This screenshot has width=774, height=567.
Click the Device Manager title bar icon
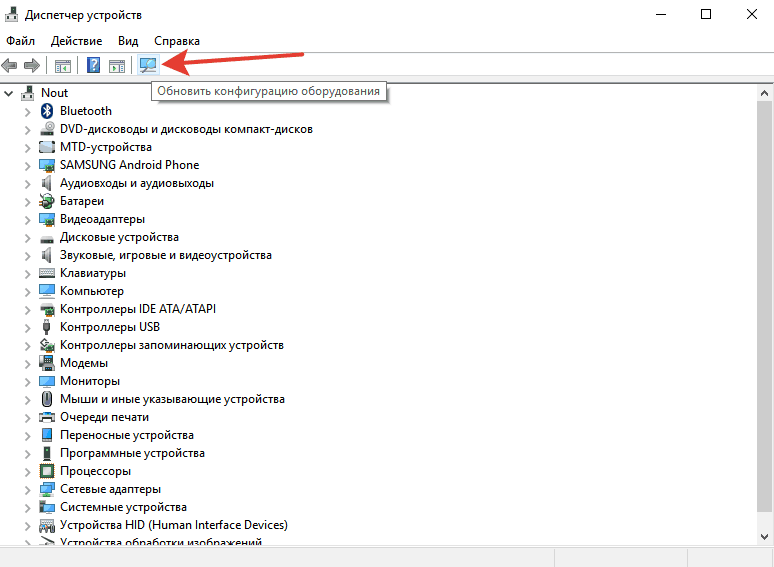pyautogui.click(x=12, y=15)
